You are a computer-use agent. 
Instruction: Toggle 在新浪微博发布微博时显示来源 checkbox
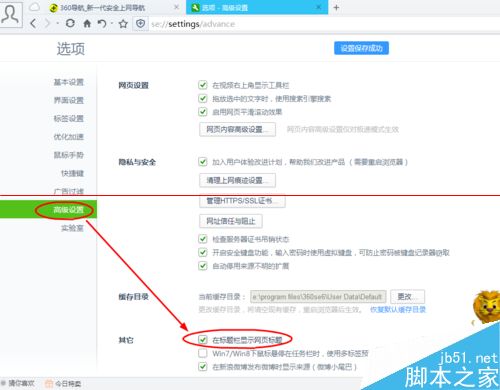(x=203, y=367)
